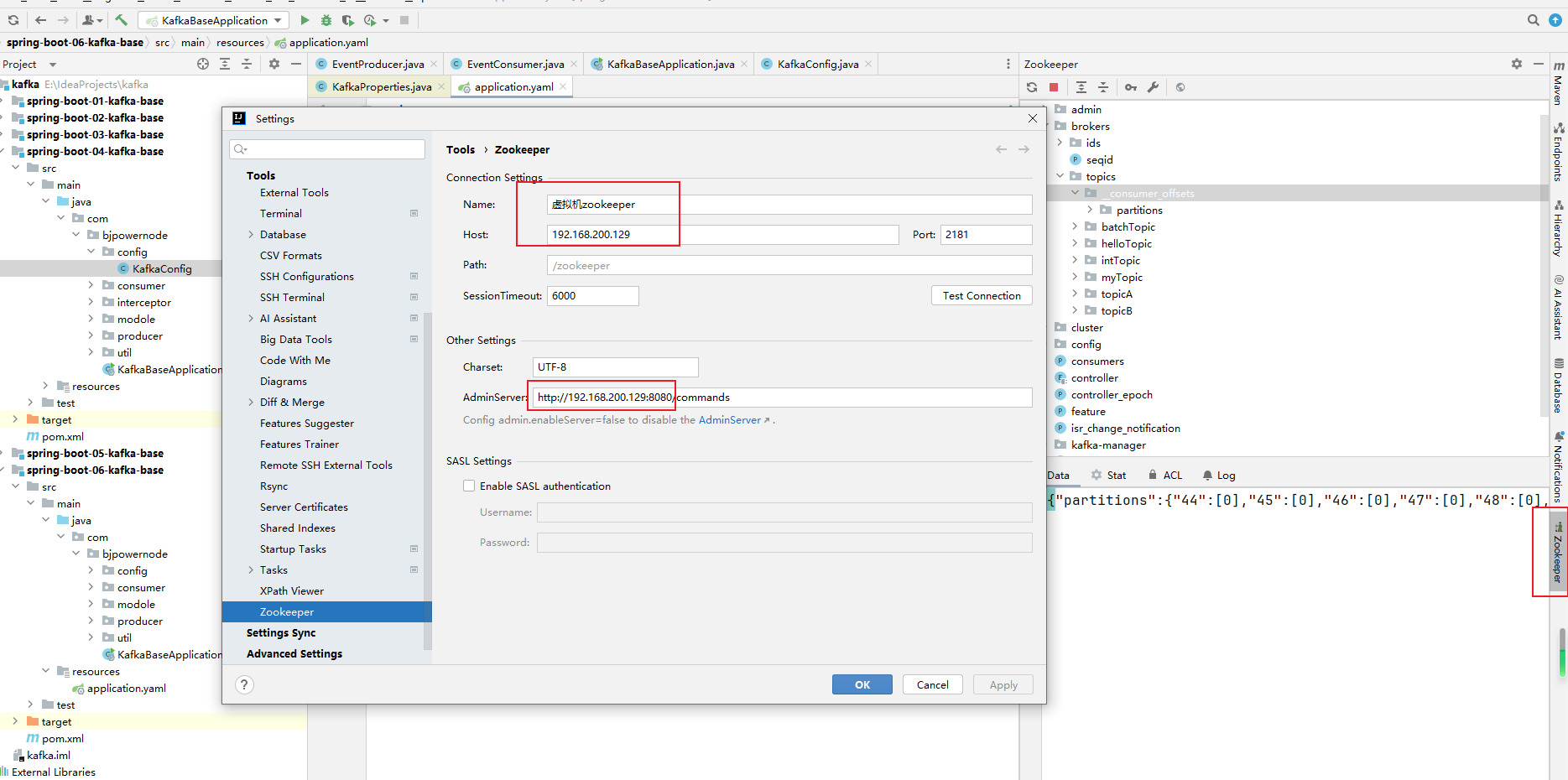Build project using the hammer icon

(x=122, y=20)
